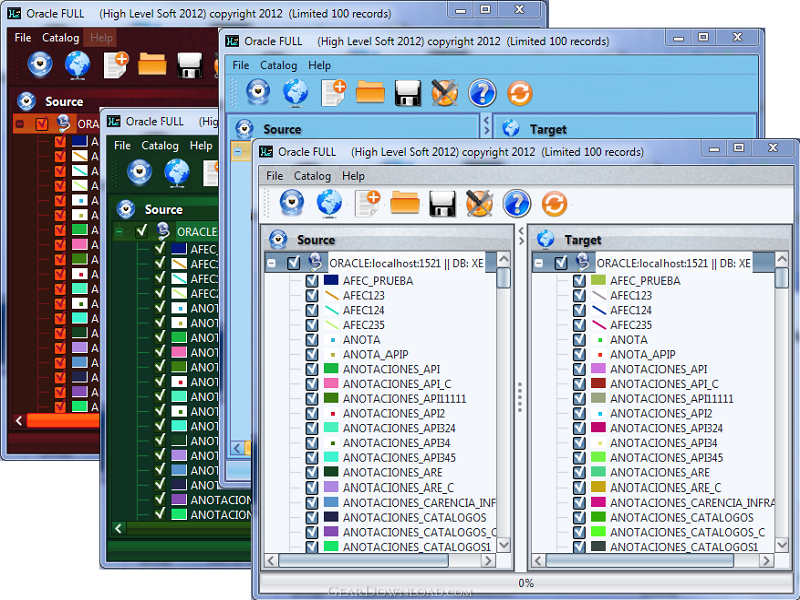Collapse the ORA tree root in red window
The height and width of the screenshot is (600, 800).
coord(19,124)
